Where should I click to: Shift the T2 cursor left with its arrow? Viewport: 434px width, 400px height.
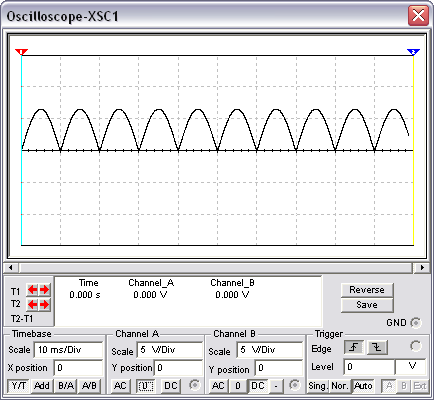[x=32, y=305]
